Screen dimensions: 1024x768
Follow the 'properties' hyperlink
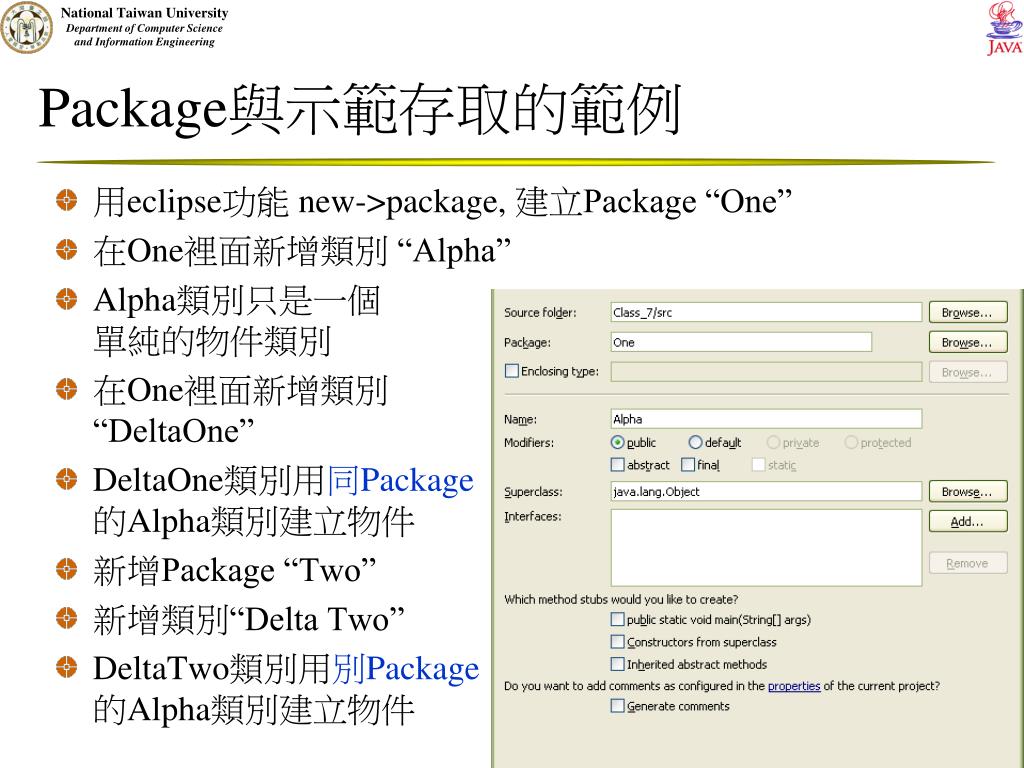click(793, 686)
